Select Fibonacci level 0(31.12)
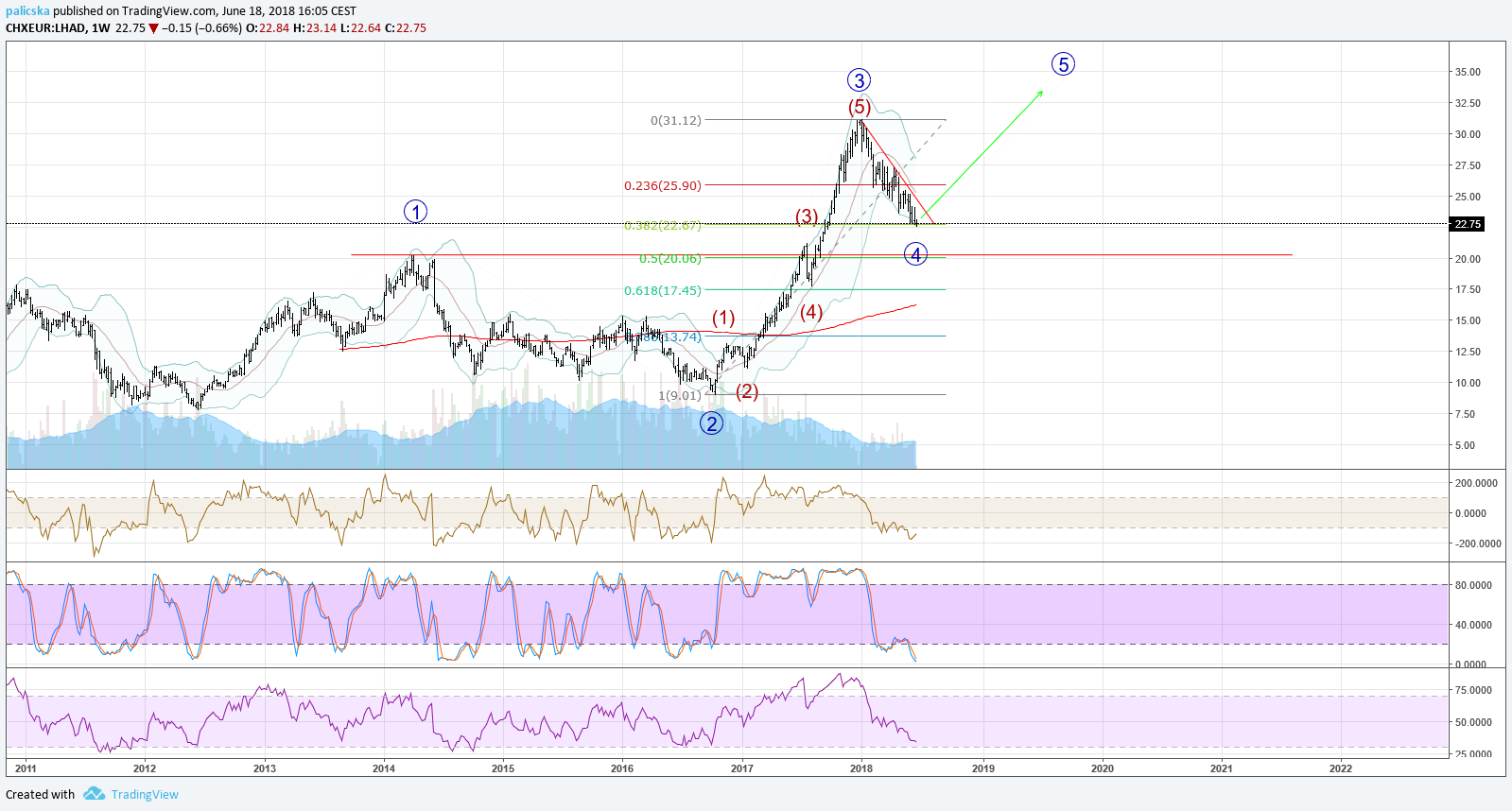Screen dimensions: 1512x811 click(676, 120)
